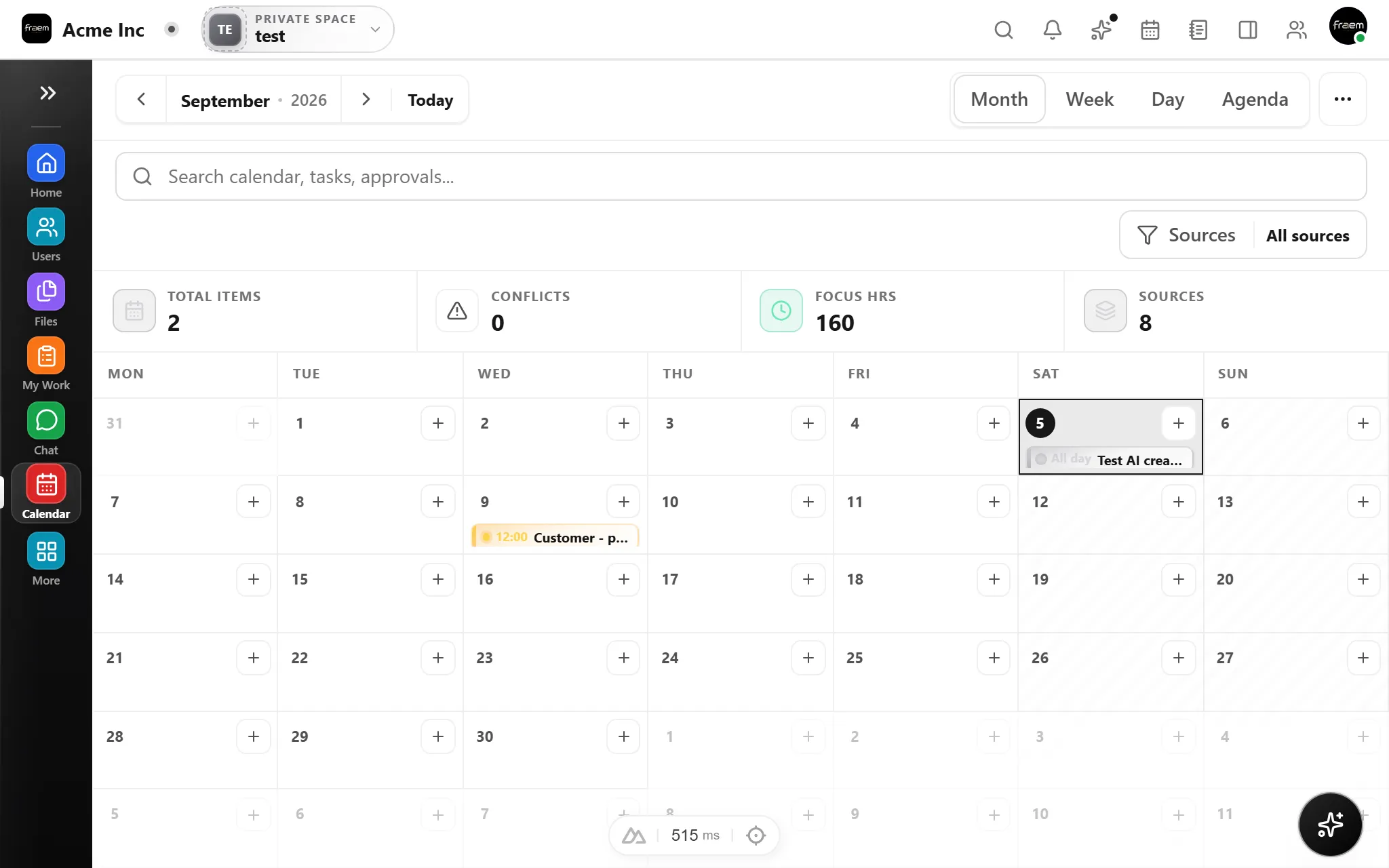This screenshot has width=1389, height=868.
Task: Open My Work from the sidebar
Action: click(46, 356)
